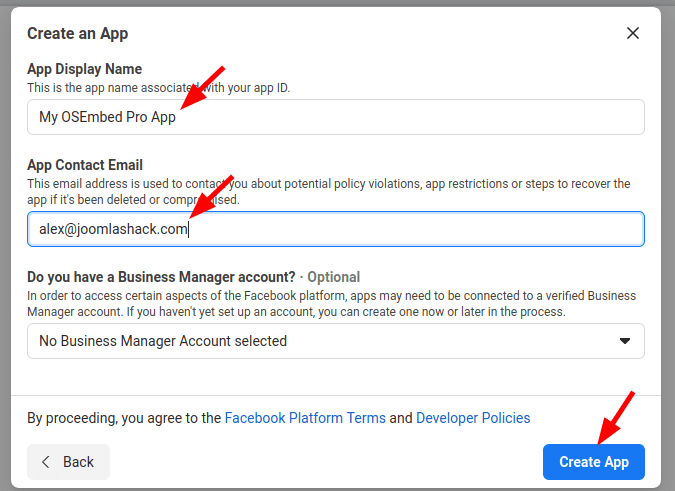Viewport: 675px width, 491px height.
Task: Open Facebook Platform Terms link
Action: coord(305,418)
